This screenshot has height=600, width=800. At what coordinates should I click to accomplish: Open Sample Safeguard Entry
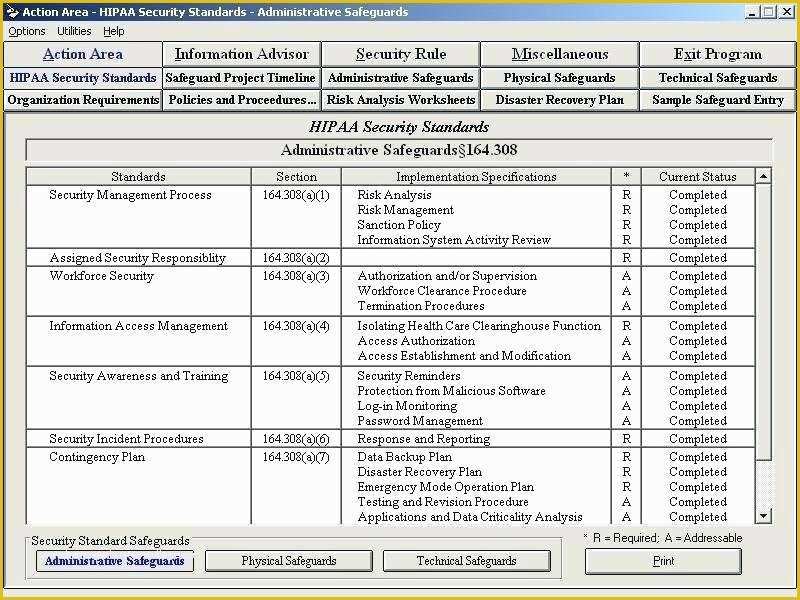(717, 100)
